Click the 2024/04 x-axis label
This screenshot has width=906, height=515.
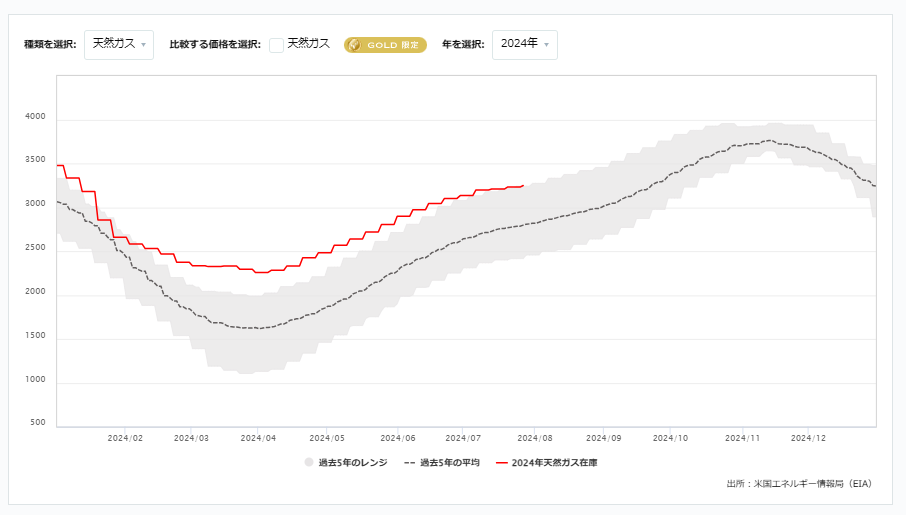(x=258, y=438)
